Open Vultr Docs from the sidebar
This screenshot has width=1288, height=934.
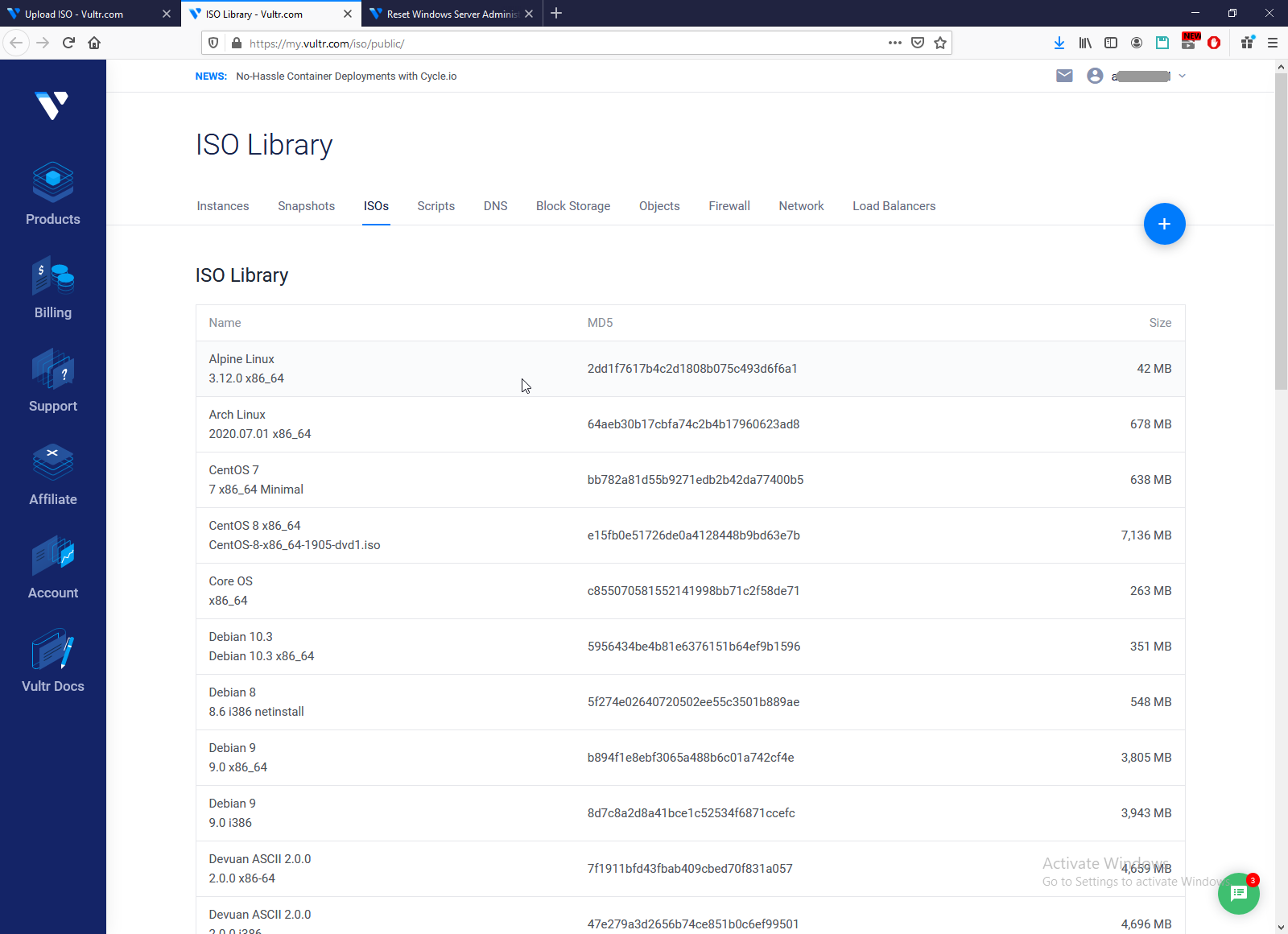pyautogui.click(x=53, y=661)
